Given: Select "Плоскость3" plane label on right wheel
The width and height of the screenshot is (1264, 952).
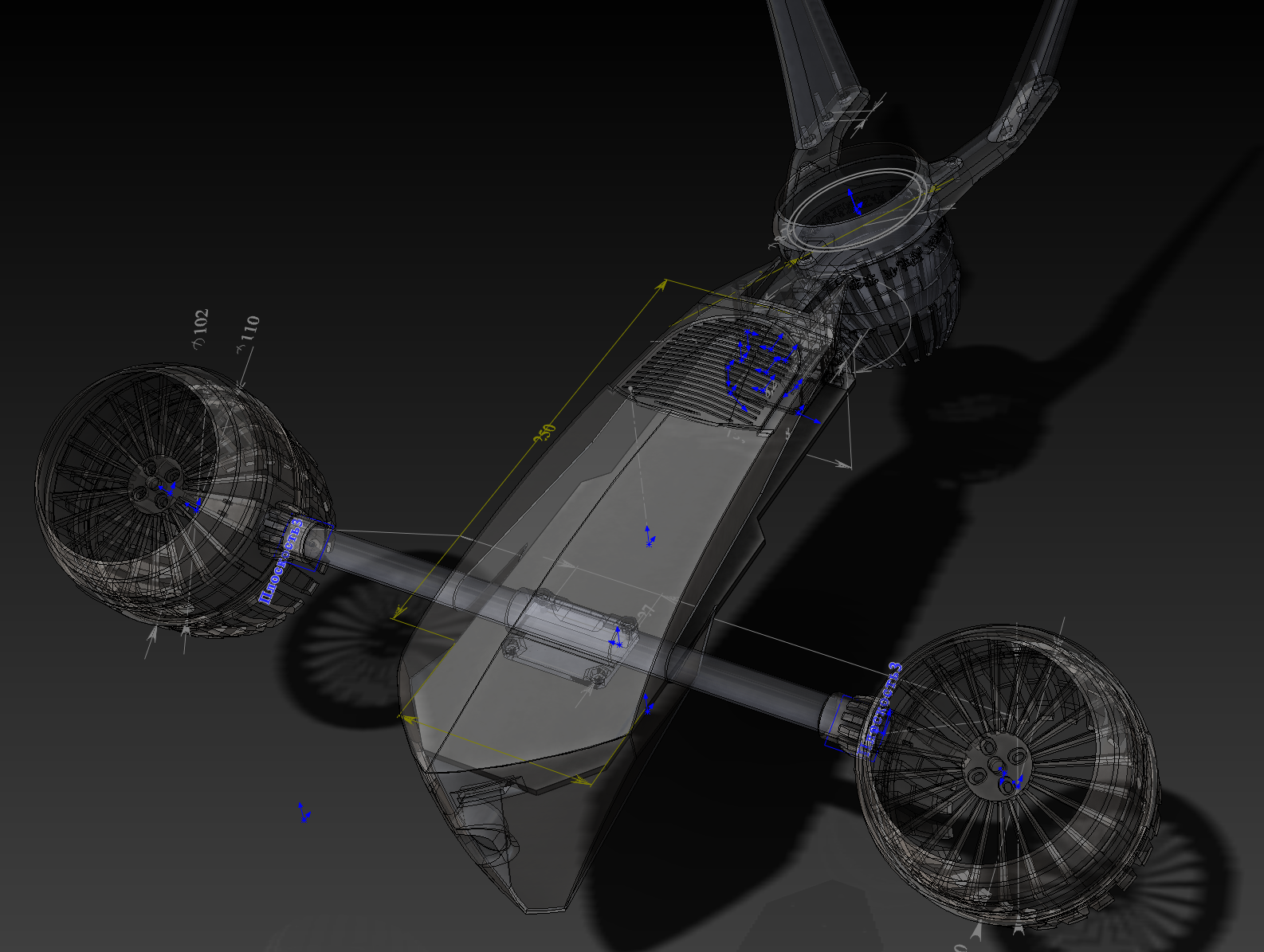Looking at the screenshot, I should tap(879, 708).
